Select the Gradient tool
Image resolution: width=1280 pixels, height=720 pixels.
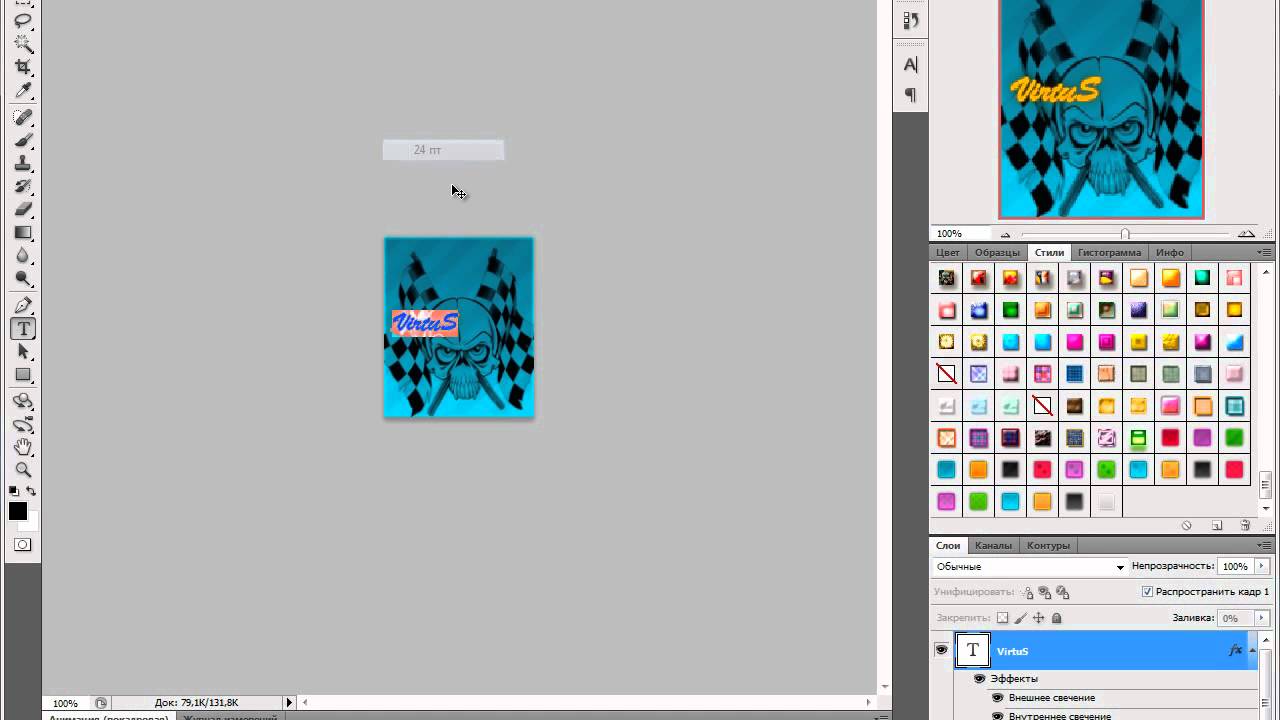pyautogui.click(x=23, y=232)
